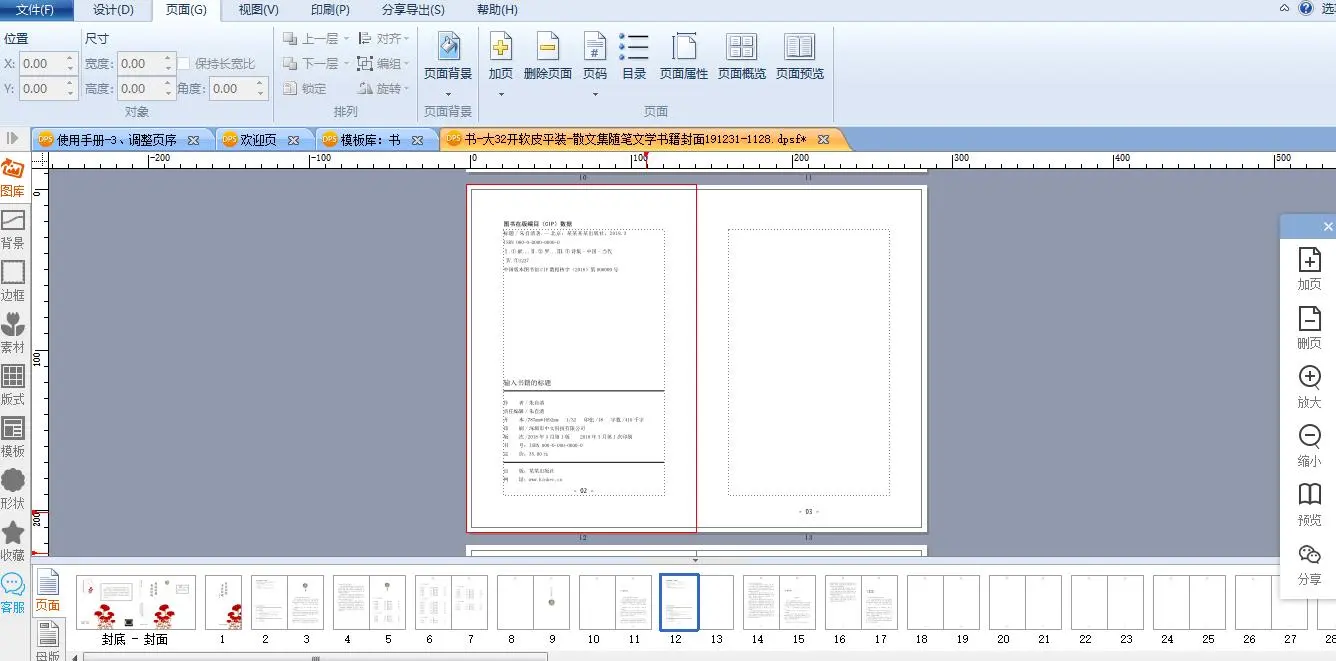Open the 素材 materials sidebar panel
The width and height of the screenshot is (1336, 661).
(13, 332)
